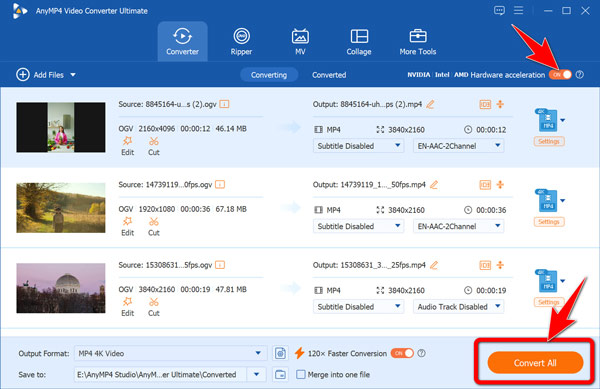Screen dimensions: 600x389
Task: Open the feedback chat icon in title bar
Action: click(499, 10)
